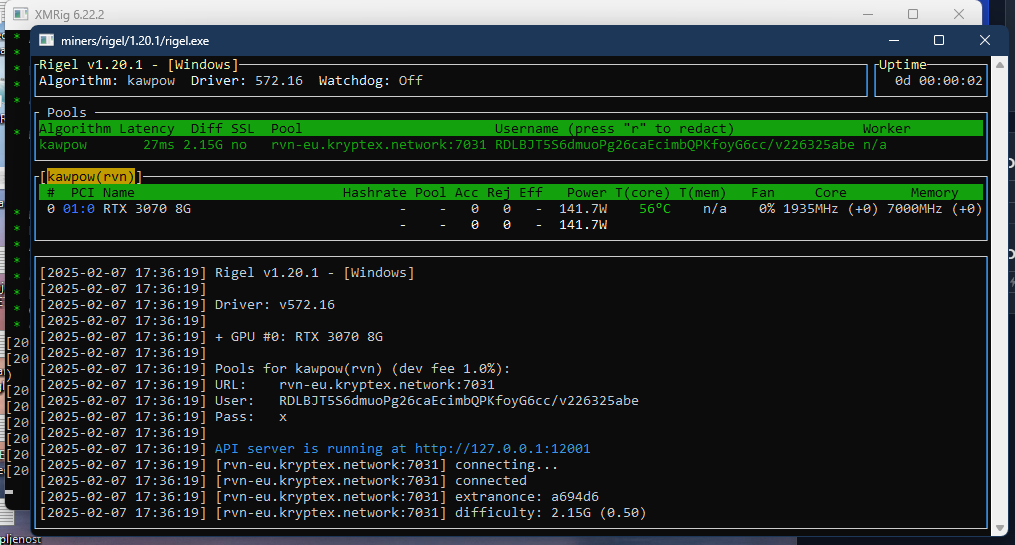The height and width of the screenshot is (545, 1015).
Task: Click the Worker column header
Action: coord(886,129)
